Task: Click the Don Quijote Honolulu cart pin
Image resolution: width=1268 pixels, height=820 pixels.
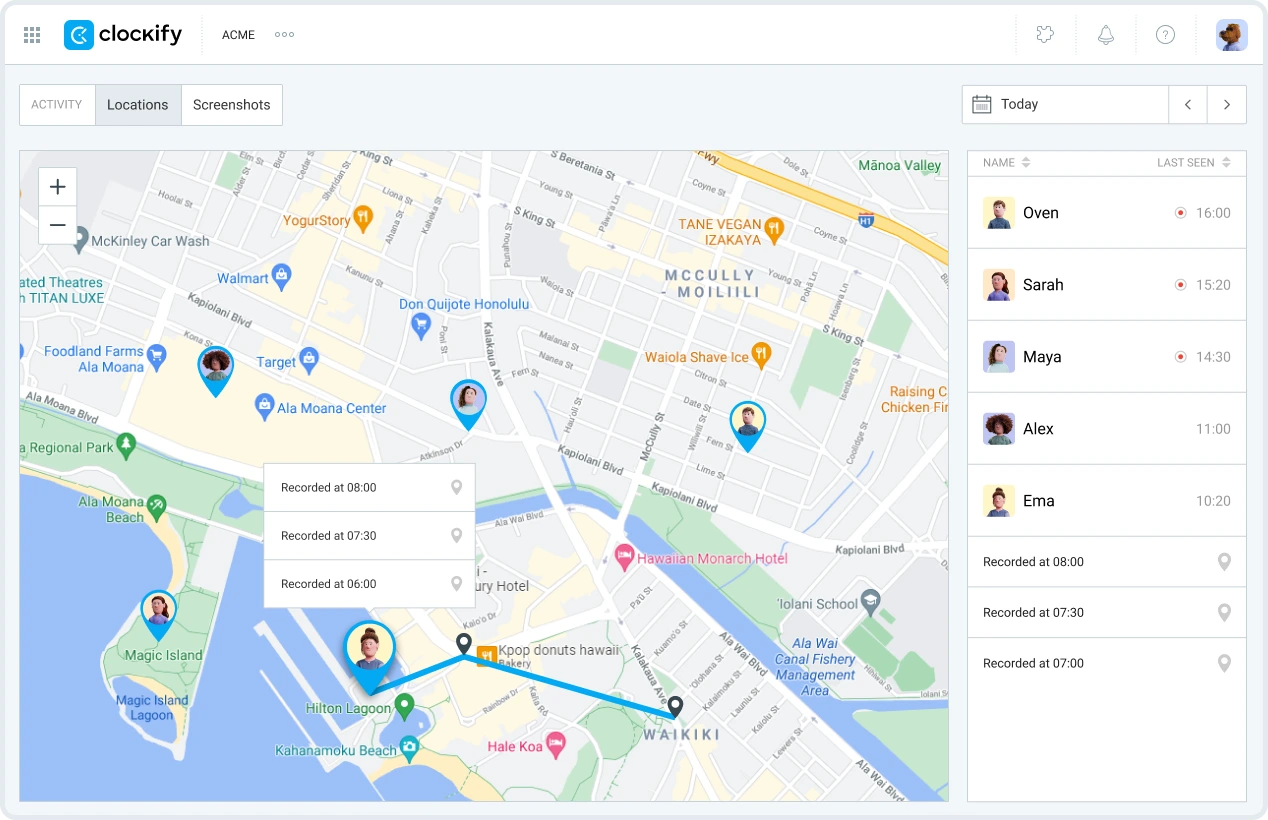Action: (421, 324)
